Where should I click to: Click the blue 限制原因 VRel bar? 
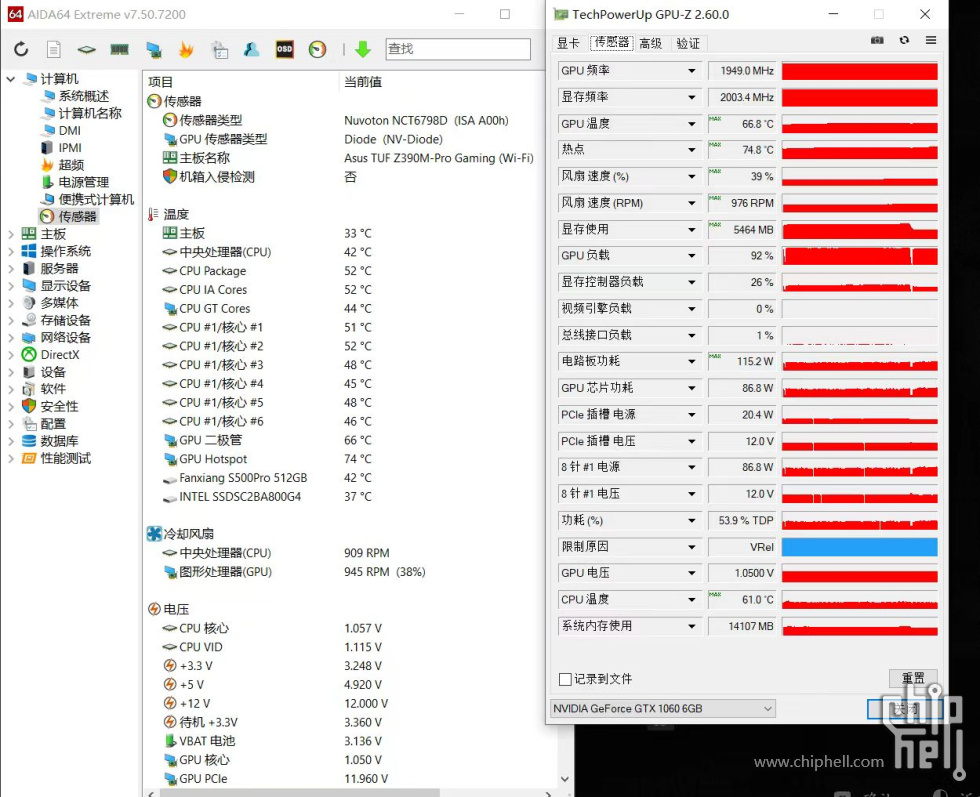click(x=859, y=547)
